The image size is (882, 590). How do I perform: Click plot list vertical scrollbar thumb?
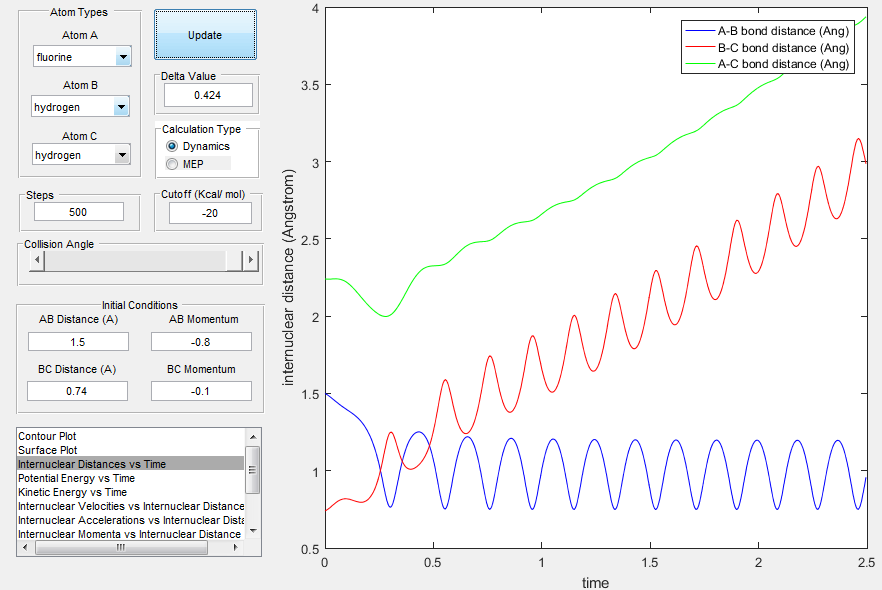(253, 470)
